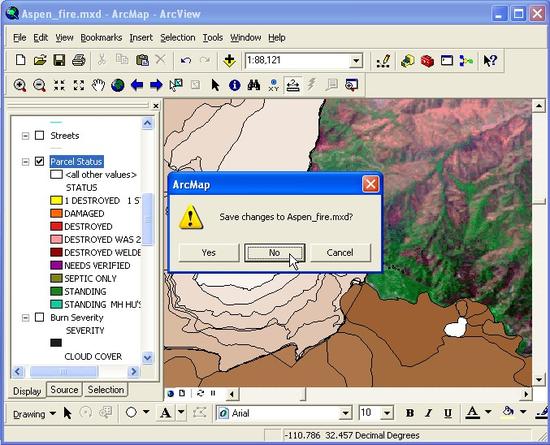Open the Tools menu
The image size is (550, 445).
click(x=213, y=38)
